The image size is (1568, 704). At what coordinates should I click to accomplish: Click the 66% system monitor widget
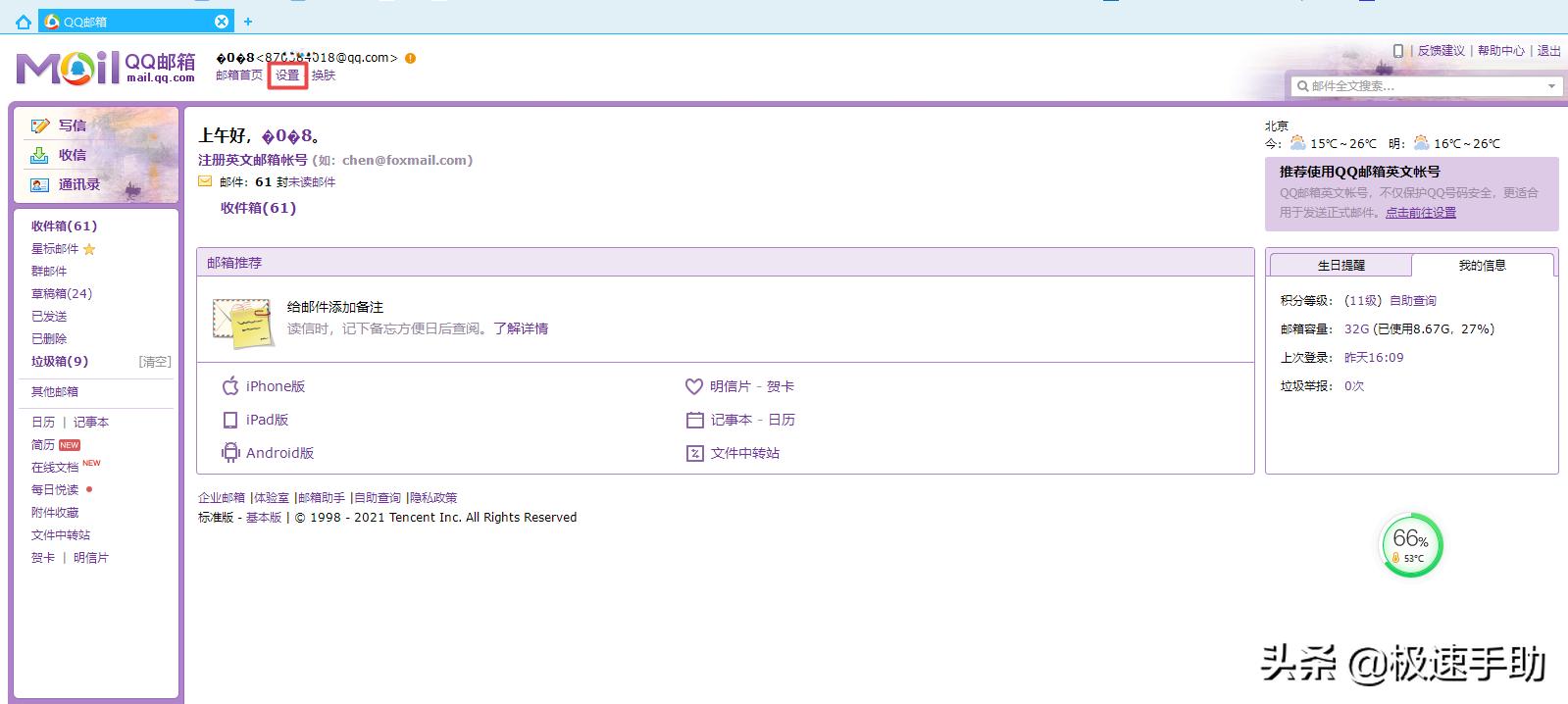tap(1410, 545)
